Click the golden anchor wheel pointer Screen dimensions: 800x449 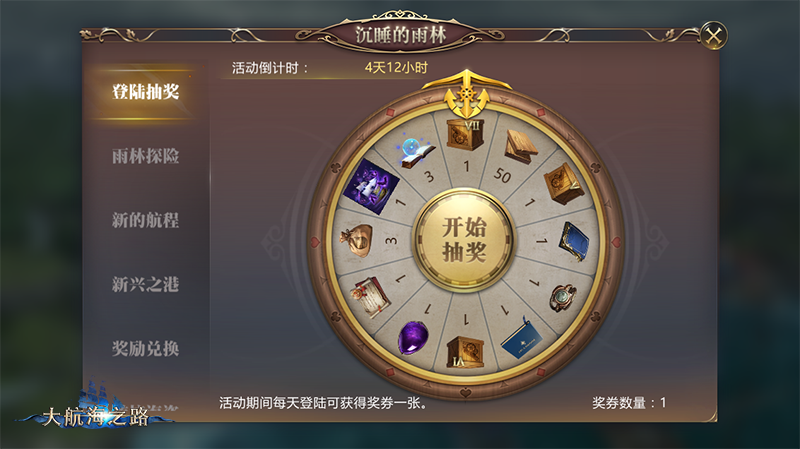466,94
